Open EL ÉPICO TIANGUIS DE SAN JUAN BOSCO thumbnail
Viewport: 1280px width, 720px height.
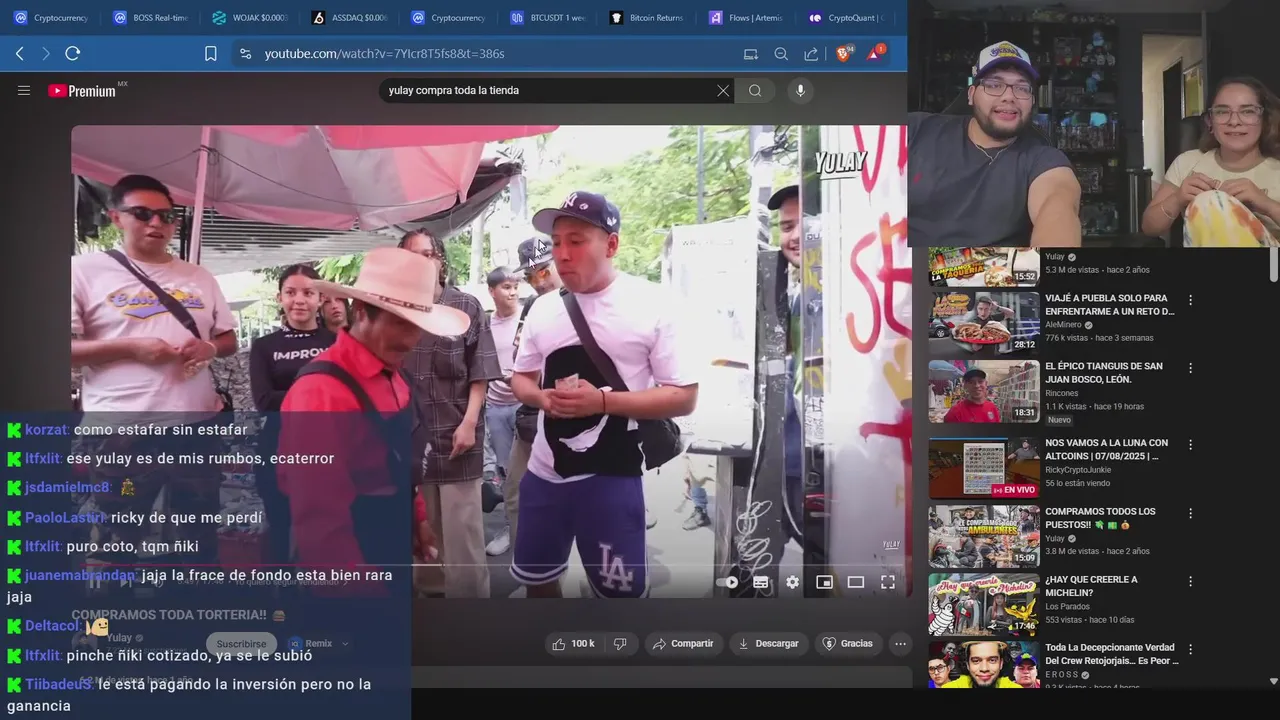click(984, 391)
